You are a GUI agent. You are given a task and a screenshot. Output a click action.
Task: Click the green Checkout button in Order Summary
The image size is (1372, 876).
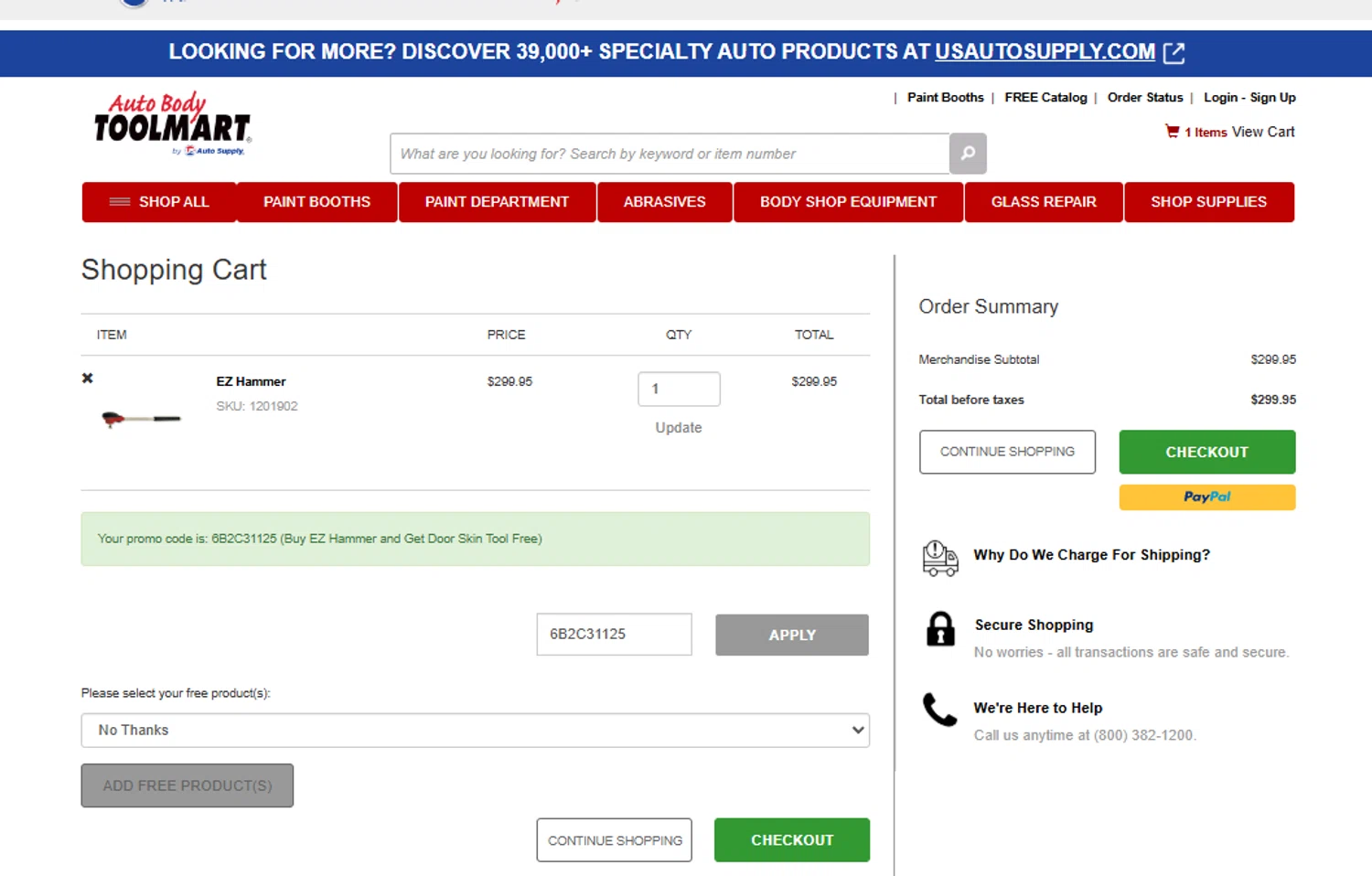(x=1207, y=452)
